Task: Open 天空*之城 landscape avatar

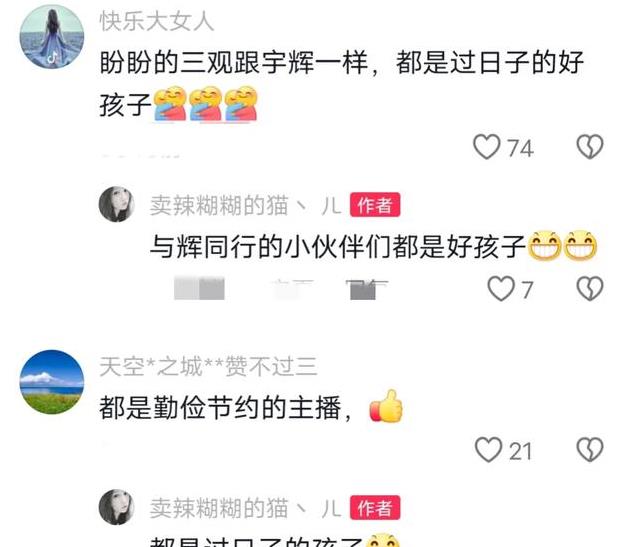Action: pyautogui.click(x=52, y=382)
